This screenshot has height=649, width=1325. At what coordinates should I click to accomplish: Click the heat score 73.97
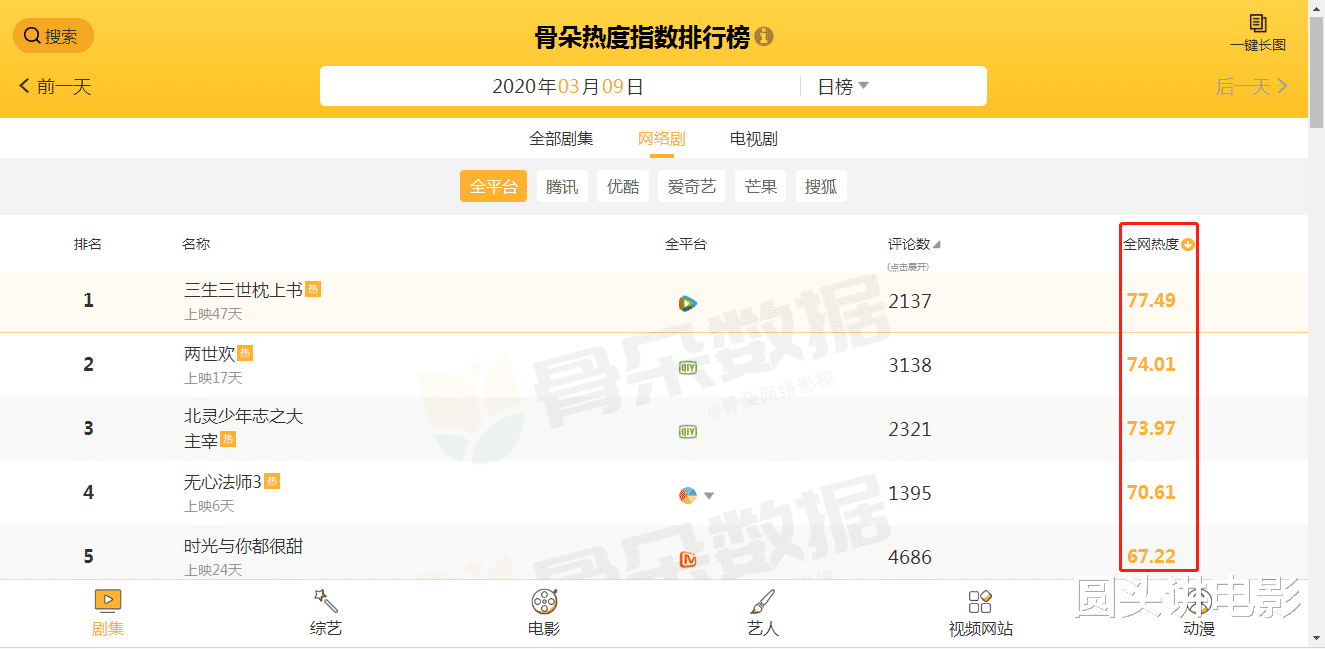click(1151, 428)
